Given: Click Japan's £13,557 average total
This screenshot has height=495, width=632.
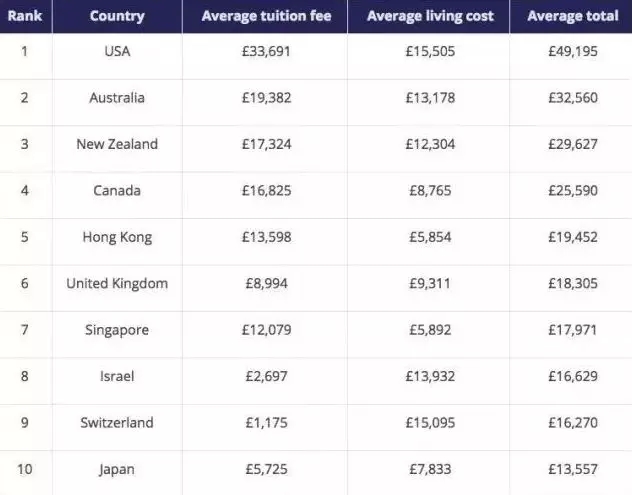Looking at the screenshot, I should click(x=571, y=469).
